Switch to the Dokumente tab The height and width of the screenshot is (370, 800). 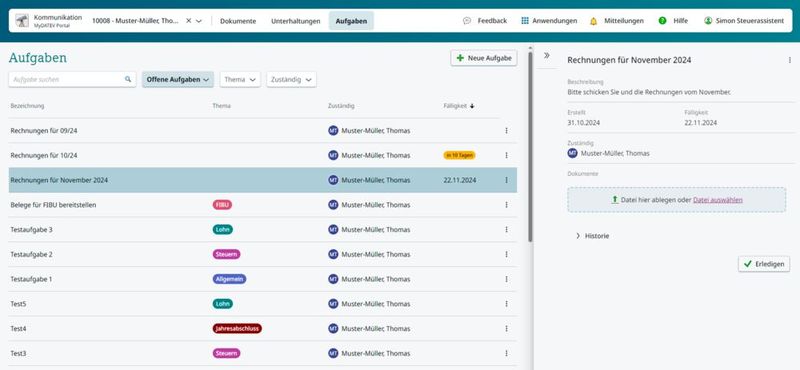tap(238, 21)
